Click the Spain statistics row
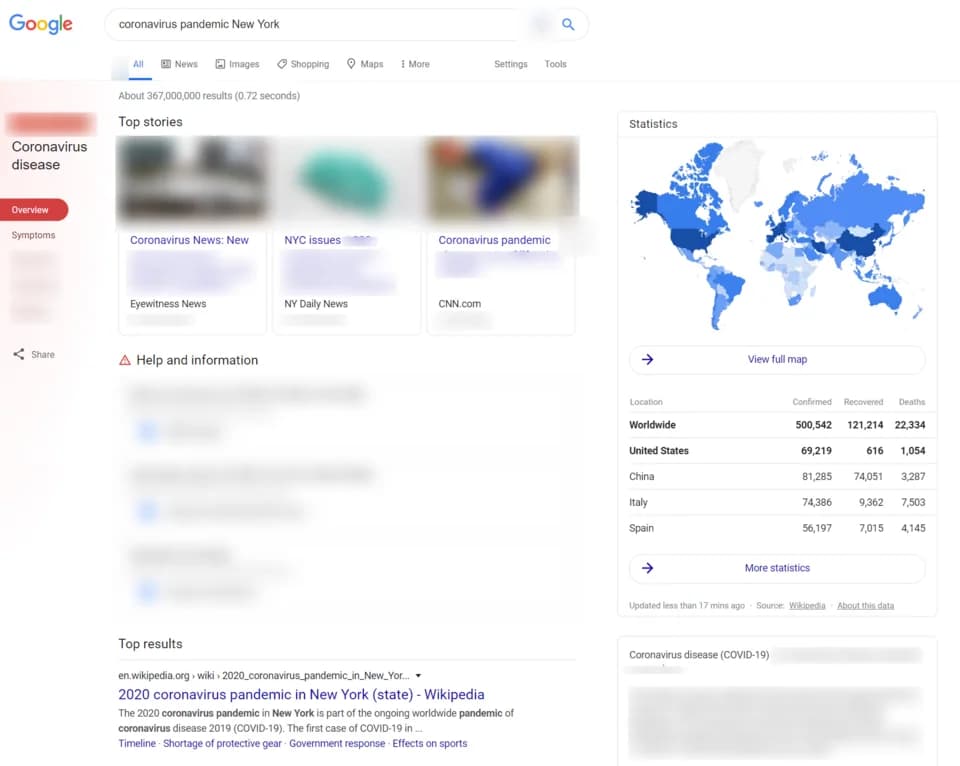The image size is (960, 766). click(x=778, y=528)
